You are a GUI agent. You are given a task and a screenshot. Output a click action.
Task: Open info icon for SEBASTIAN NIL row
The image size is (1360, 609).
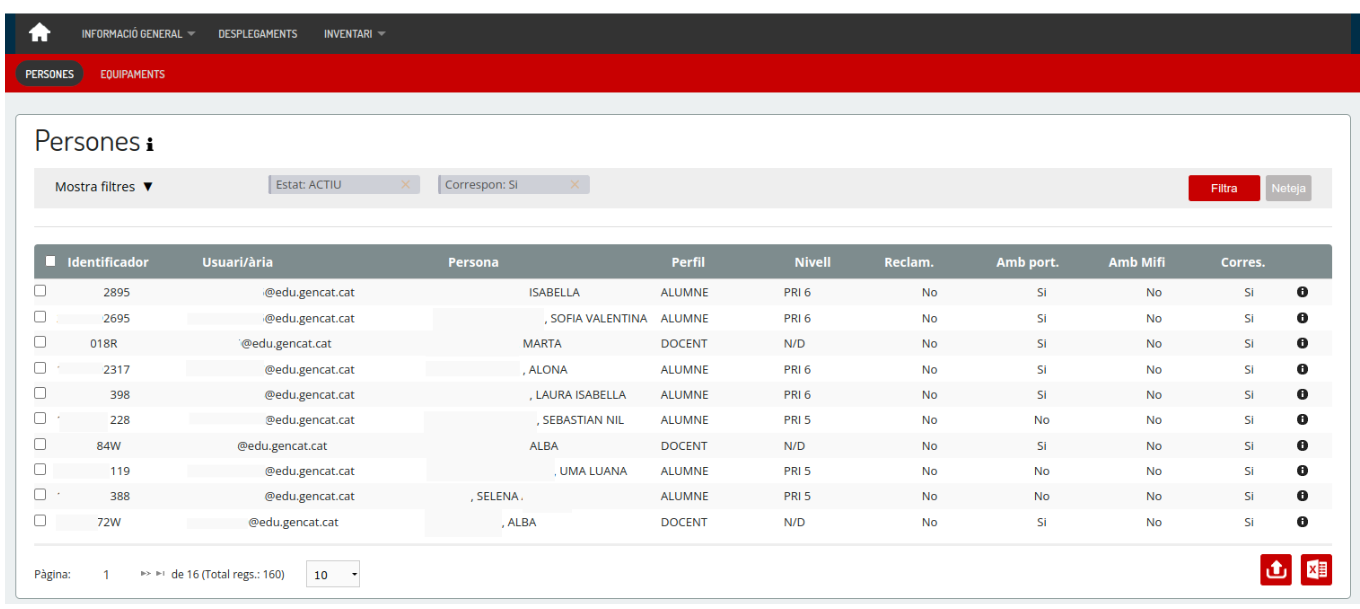click(1302, 420)
